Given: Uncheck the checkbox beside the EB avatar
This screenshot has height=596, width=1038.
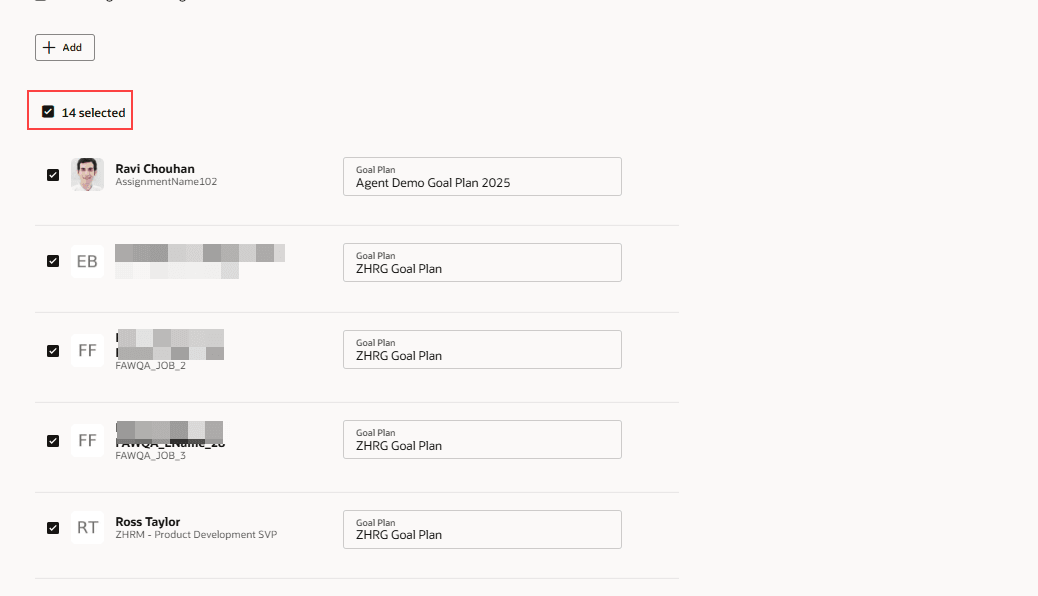Looking at the screenshot, I should (x=53, y=261).
